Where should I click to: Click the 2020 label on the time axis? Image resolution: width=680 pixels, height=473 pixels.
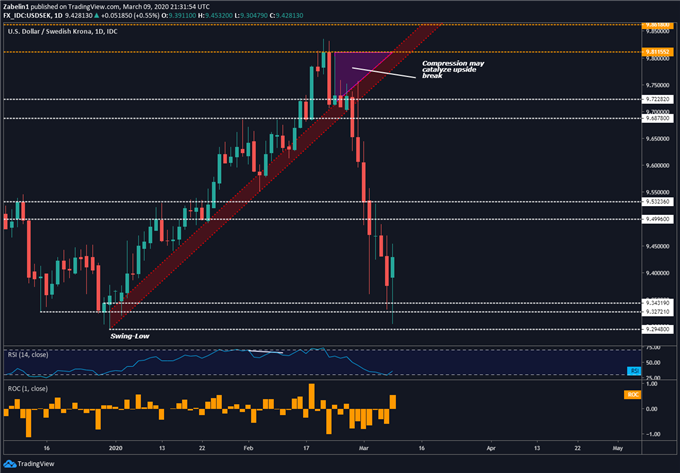[x=115, y=448]
